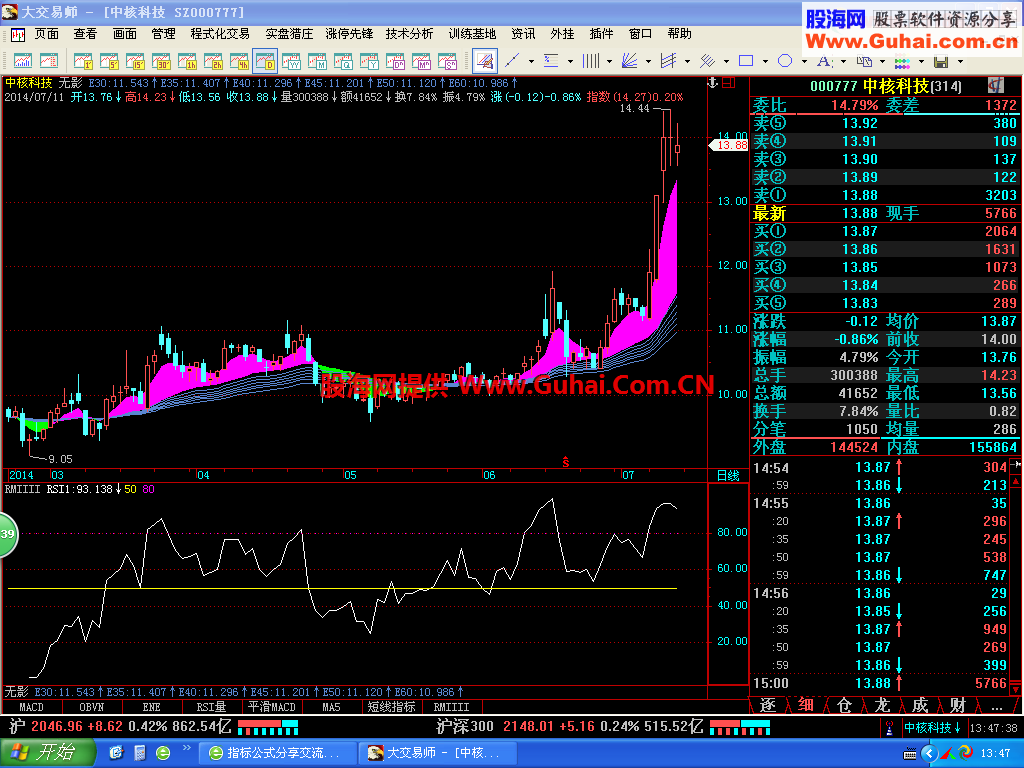1024x768 pixels.
Task: Switch chart to 2-hour period icon
Action: pos(214,61)
